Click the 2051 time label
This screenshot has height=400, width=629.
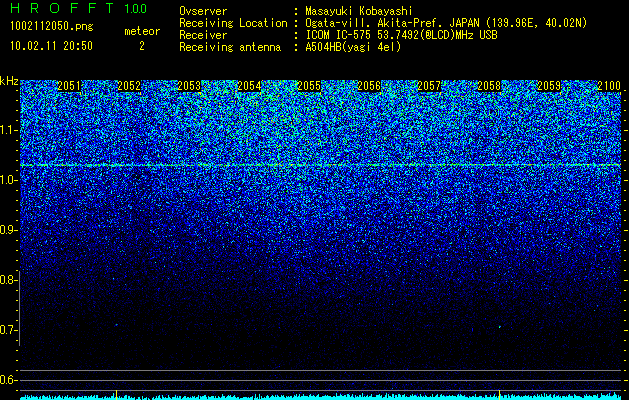[x=69, y=86]
